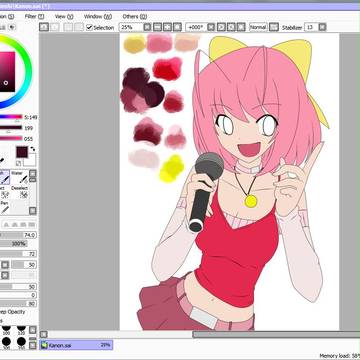This screenshot has height=360, width=360.
Task: Click the Memory load status text
Action: [339, 356]
